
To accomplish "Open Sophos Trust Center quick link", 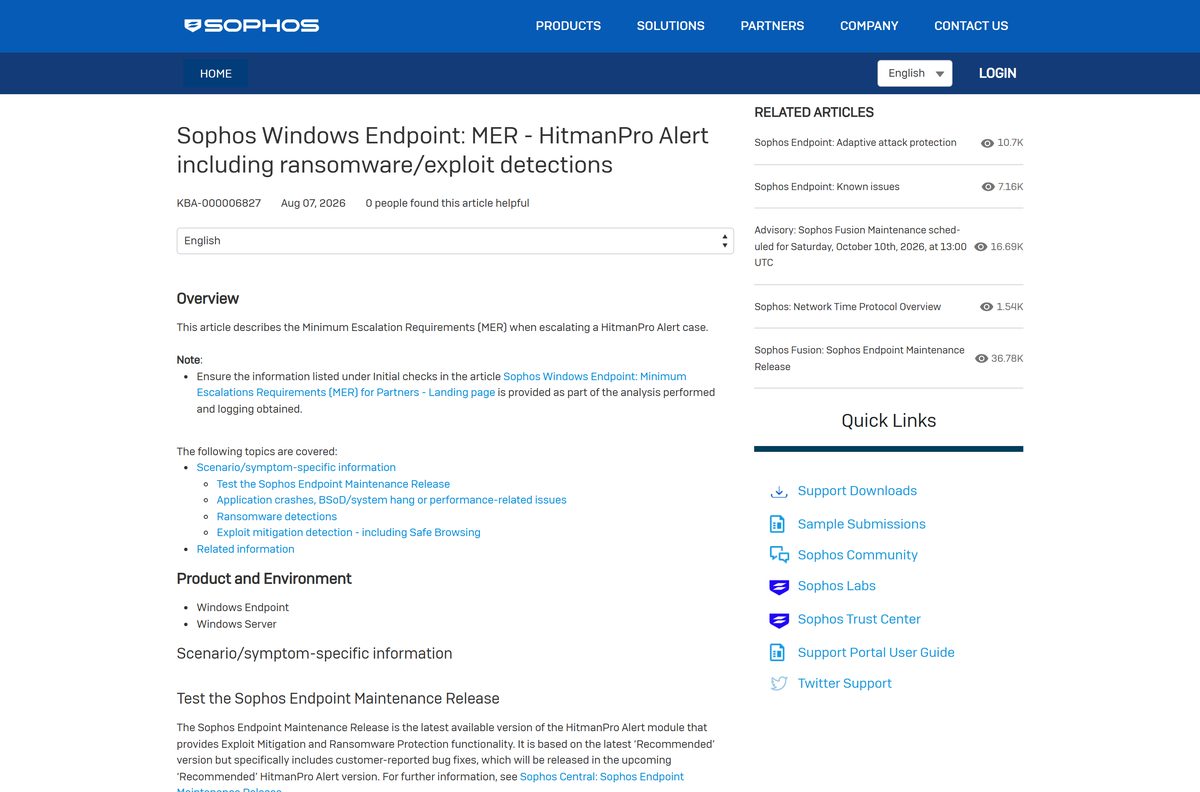I will click(859, 619).
